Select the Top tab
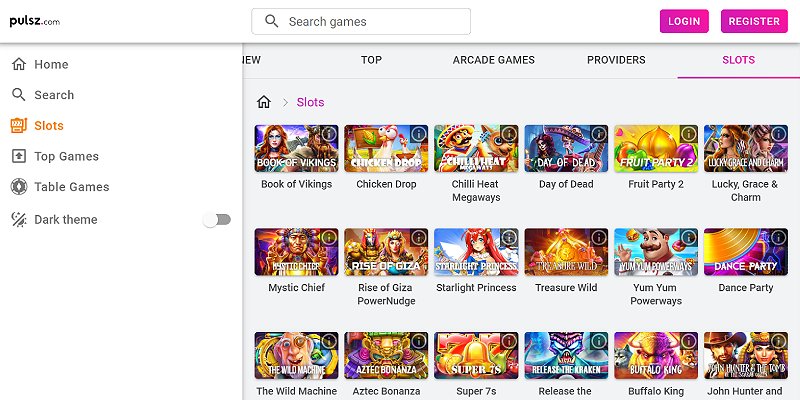Image resolution: width=800 pixels, height=400 pixels. [371, 60]
